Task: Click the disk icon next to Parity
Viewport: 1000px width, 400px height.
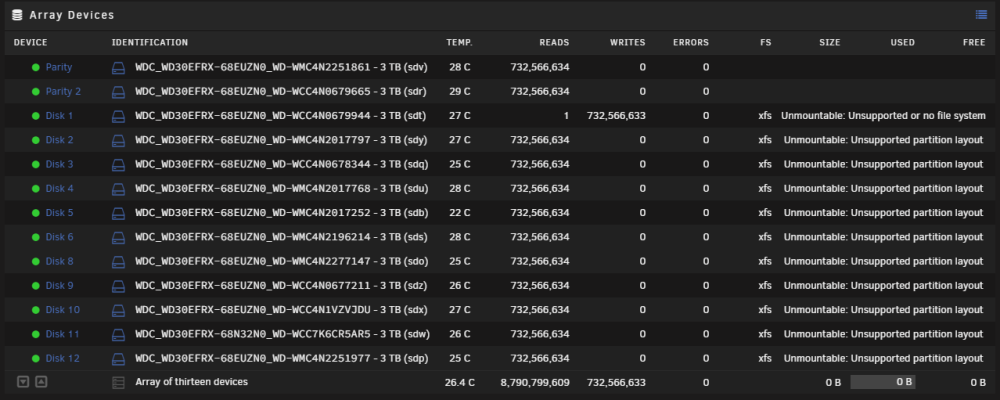Action: point(119,68)
